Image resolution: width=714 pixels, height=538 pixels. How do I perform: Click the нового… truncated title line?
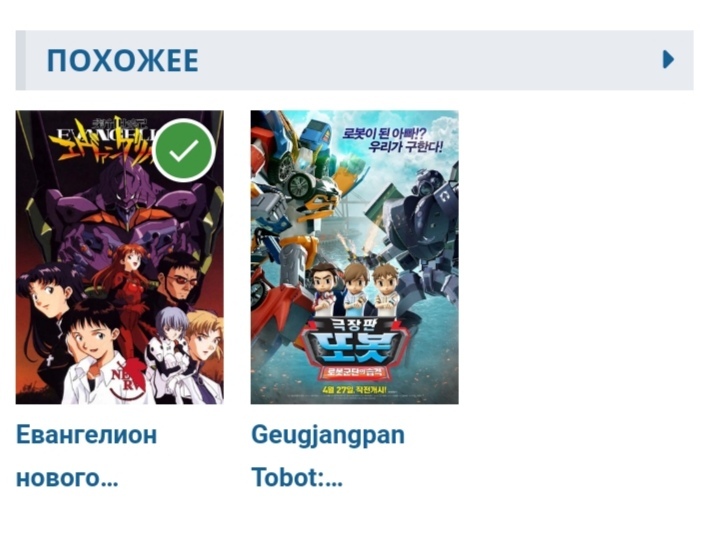(67, 478)
